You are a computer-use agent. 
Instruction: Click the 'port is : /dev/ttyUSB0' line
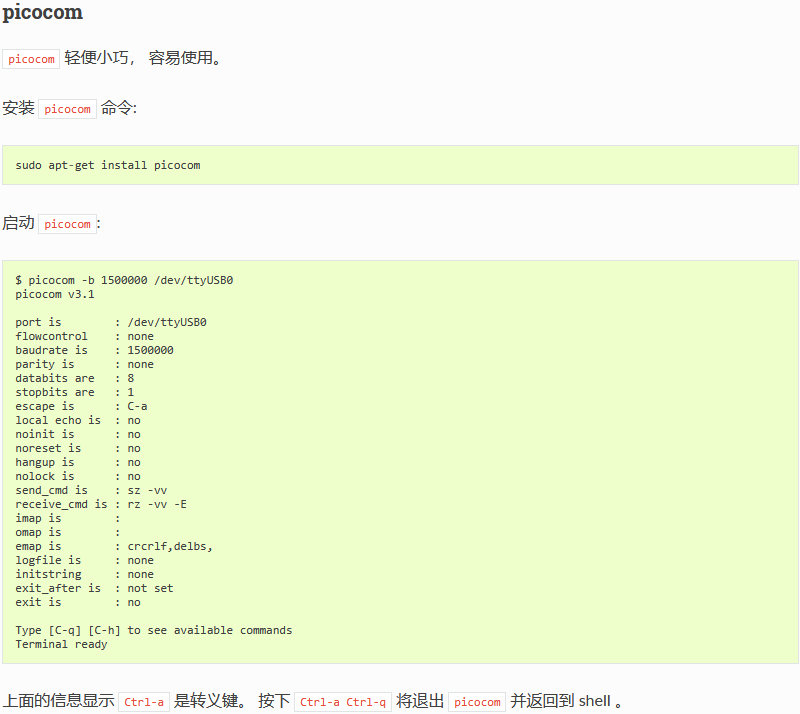point(111,323)
